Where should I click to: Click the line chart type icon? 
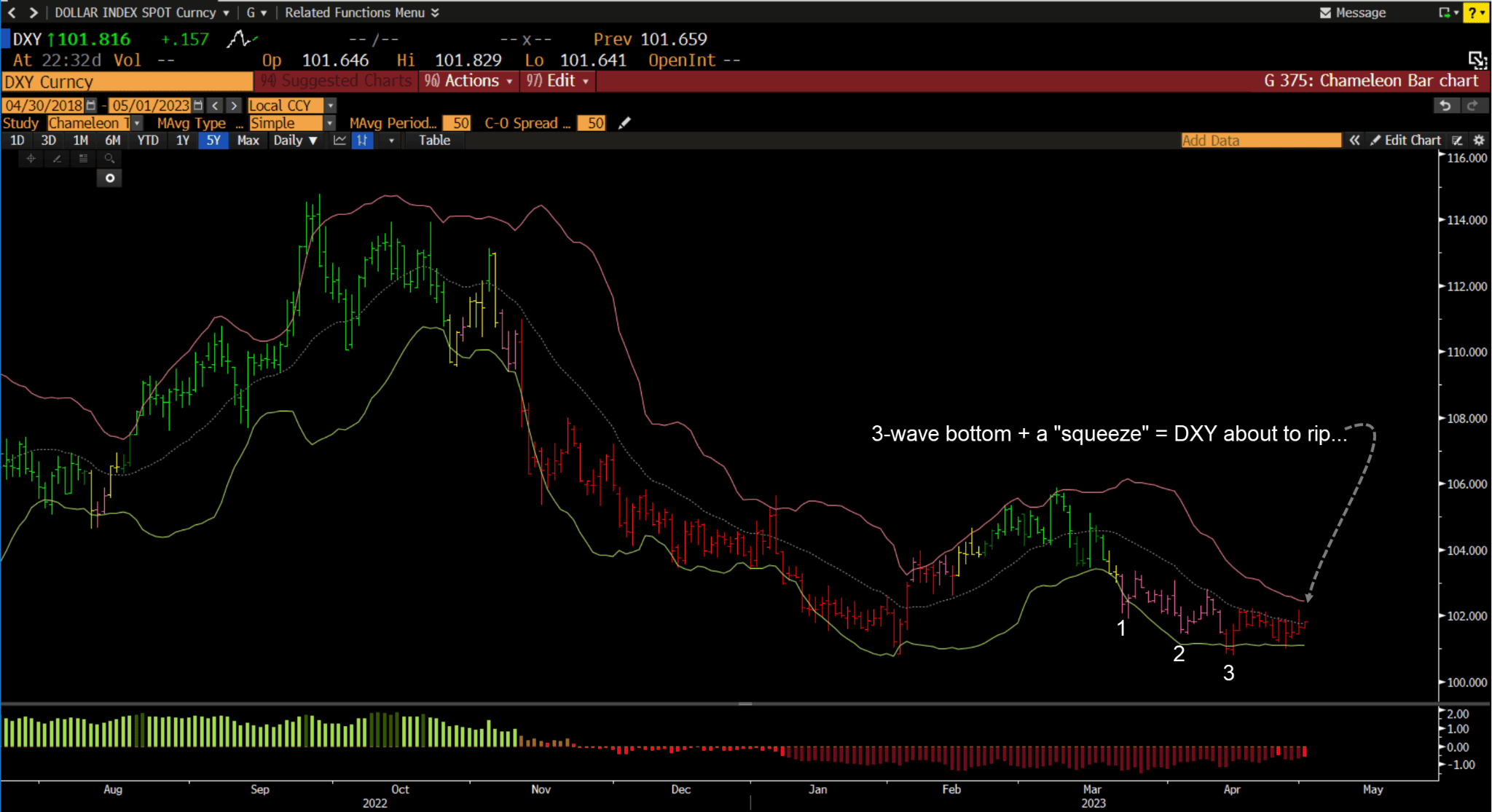339,141
